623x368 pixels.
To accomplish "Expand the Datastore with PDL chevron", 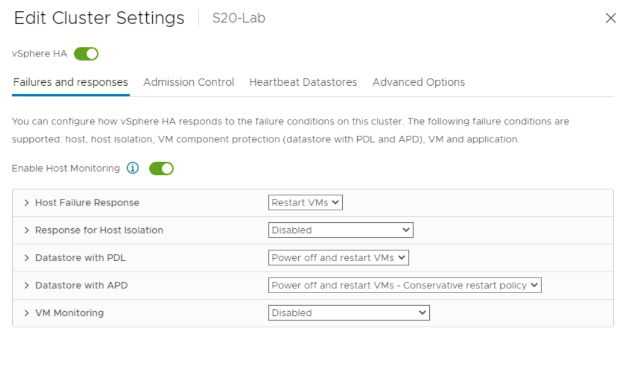I will (x=26, y=258).
